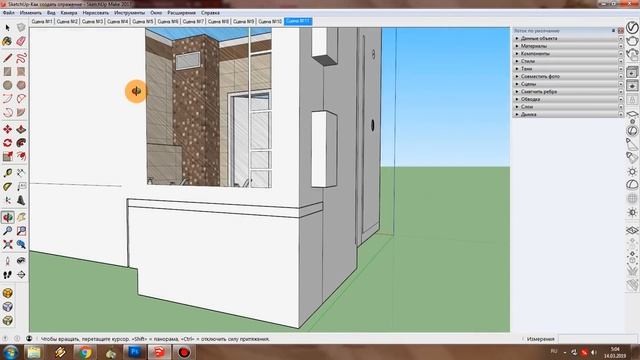Select the Zoom magnifier tool
Screen dimensions: 640x360
[x=7, y=231]
